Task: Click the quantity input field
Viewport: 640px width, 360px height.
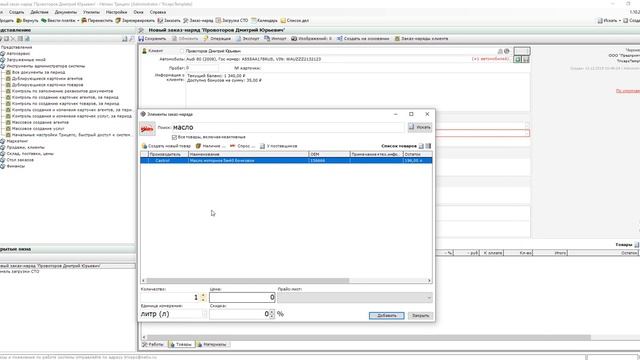Action: (x=170, y=298)
